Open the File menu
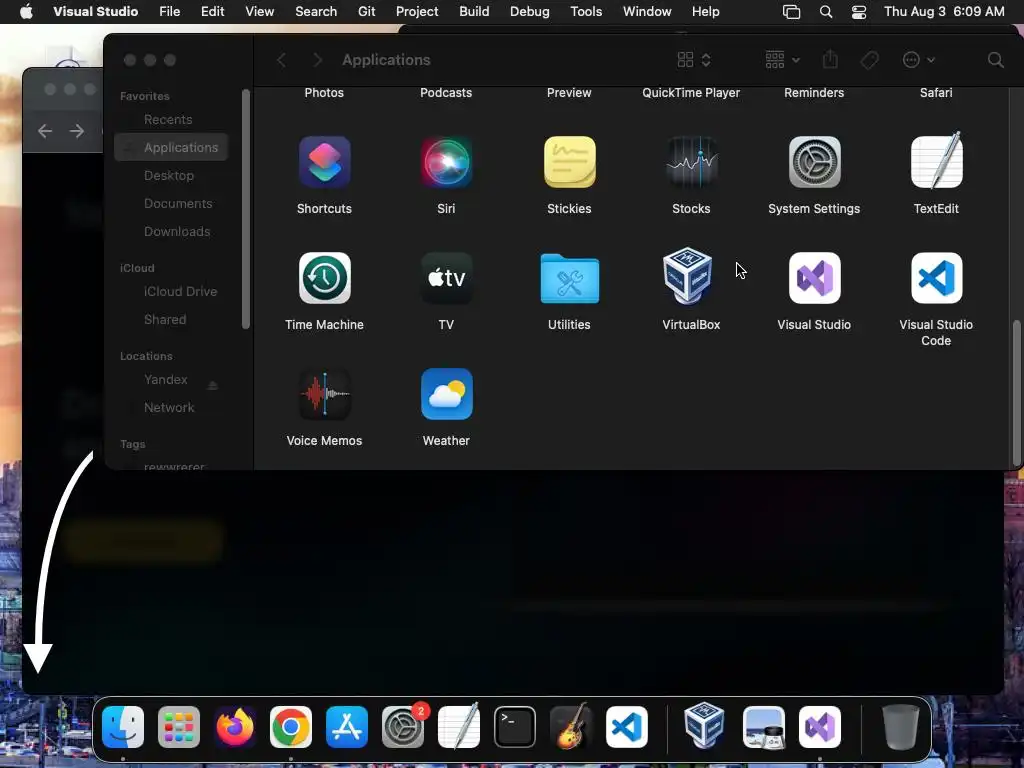Viewport: 1024px width, 768px height. click(x=170, y=12)
